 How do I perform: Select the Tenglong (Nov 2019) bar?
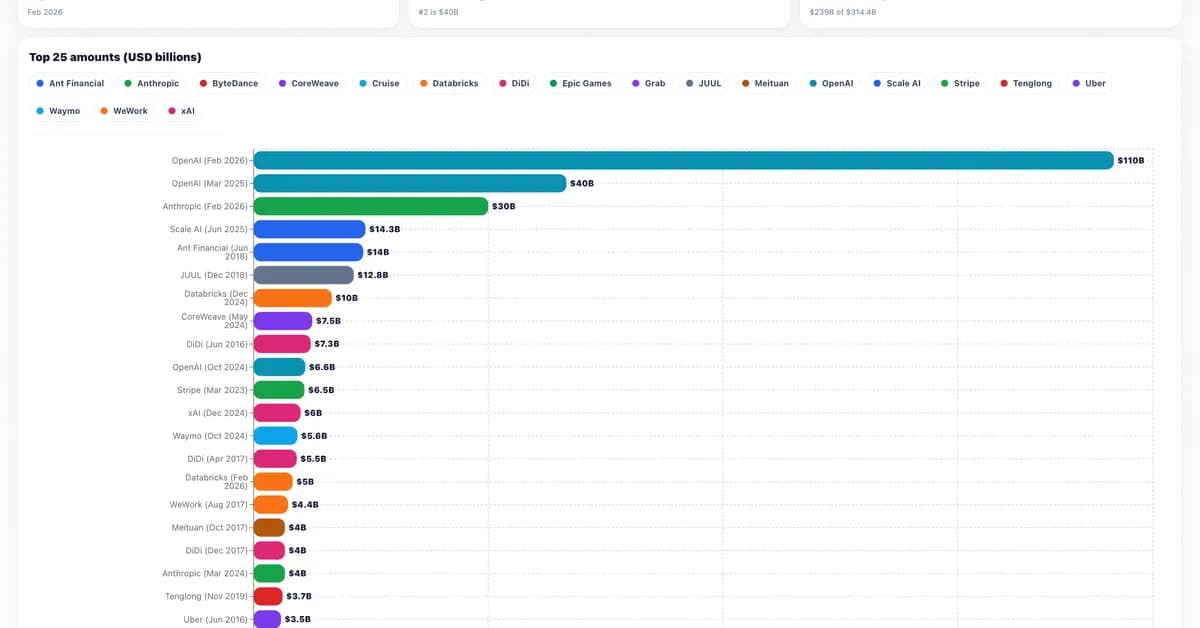268,597
